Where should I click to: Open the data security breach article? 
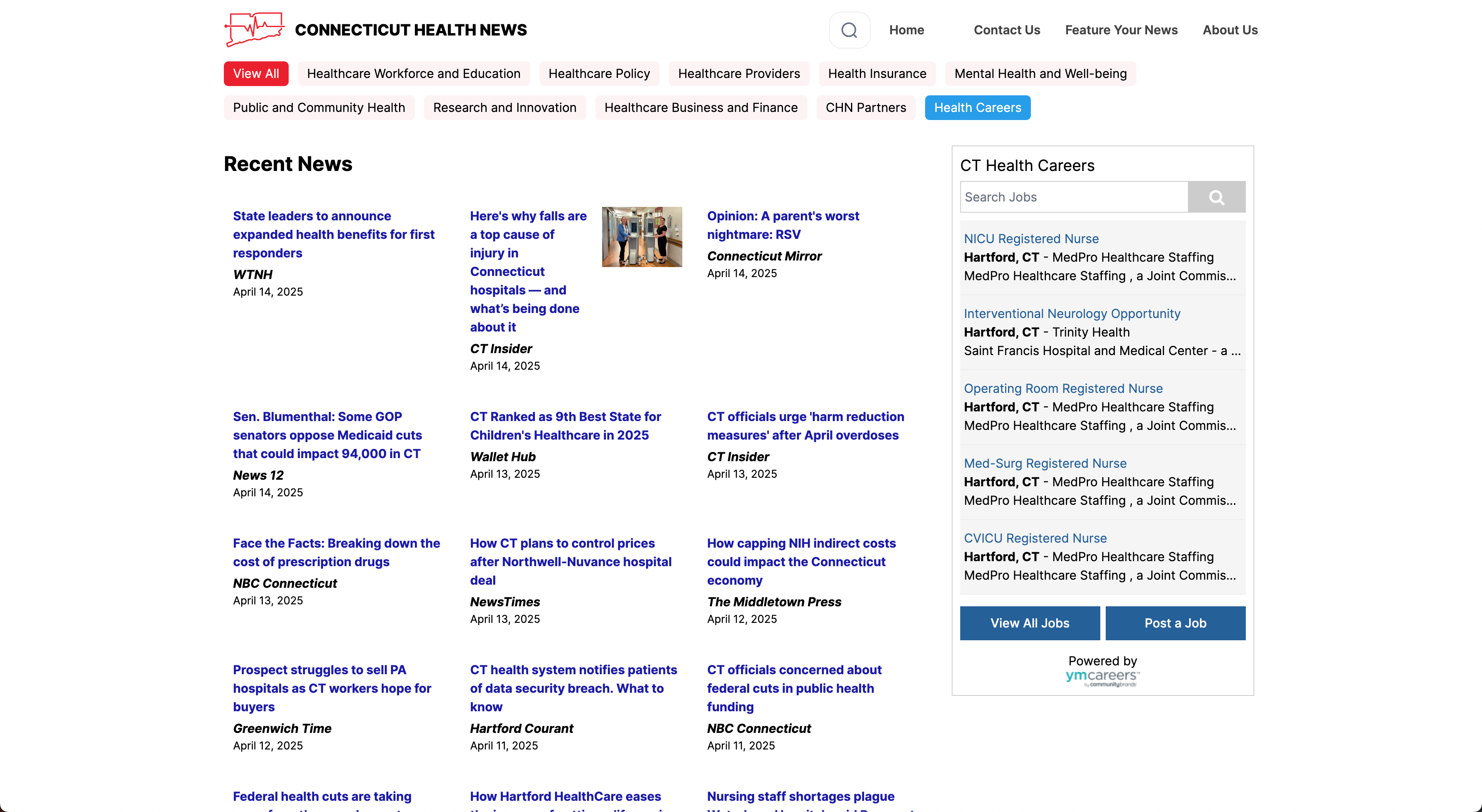[x=573, y=688]
